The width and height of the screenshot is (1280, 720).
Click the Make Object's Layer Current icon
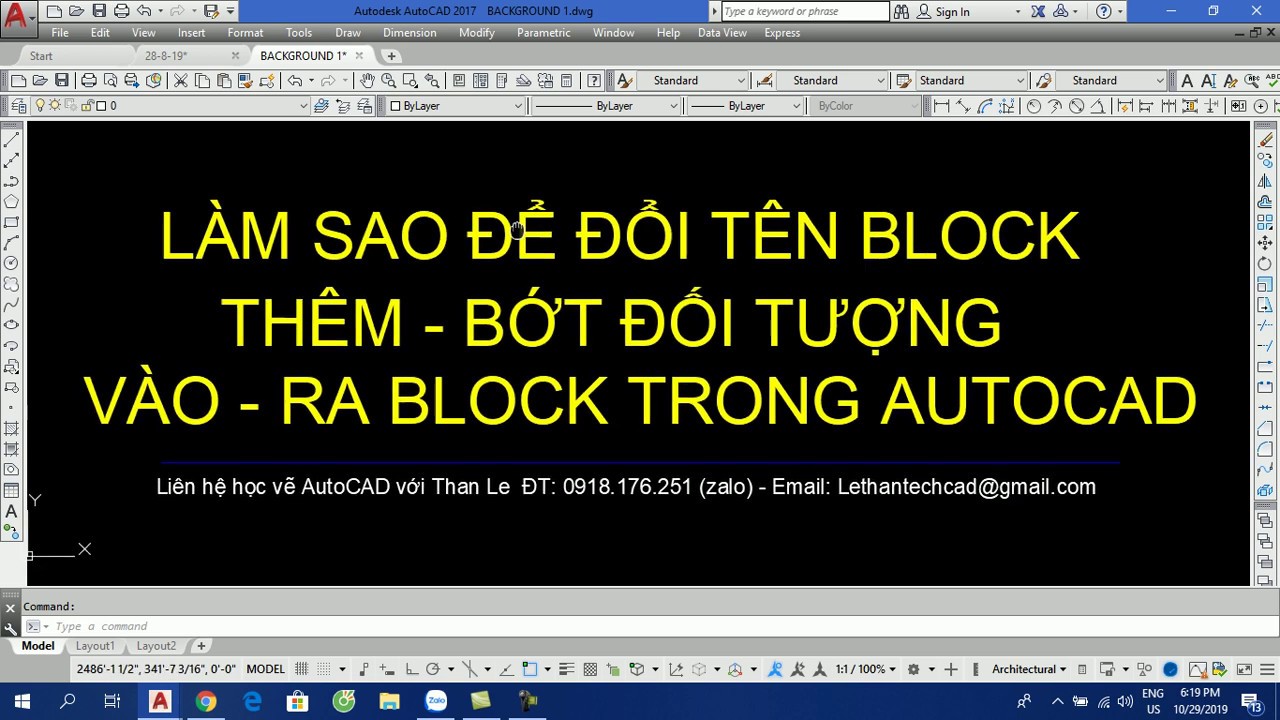pyautogui.click(x=321, y=105)
